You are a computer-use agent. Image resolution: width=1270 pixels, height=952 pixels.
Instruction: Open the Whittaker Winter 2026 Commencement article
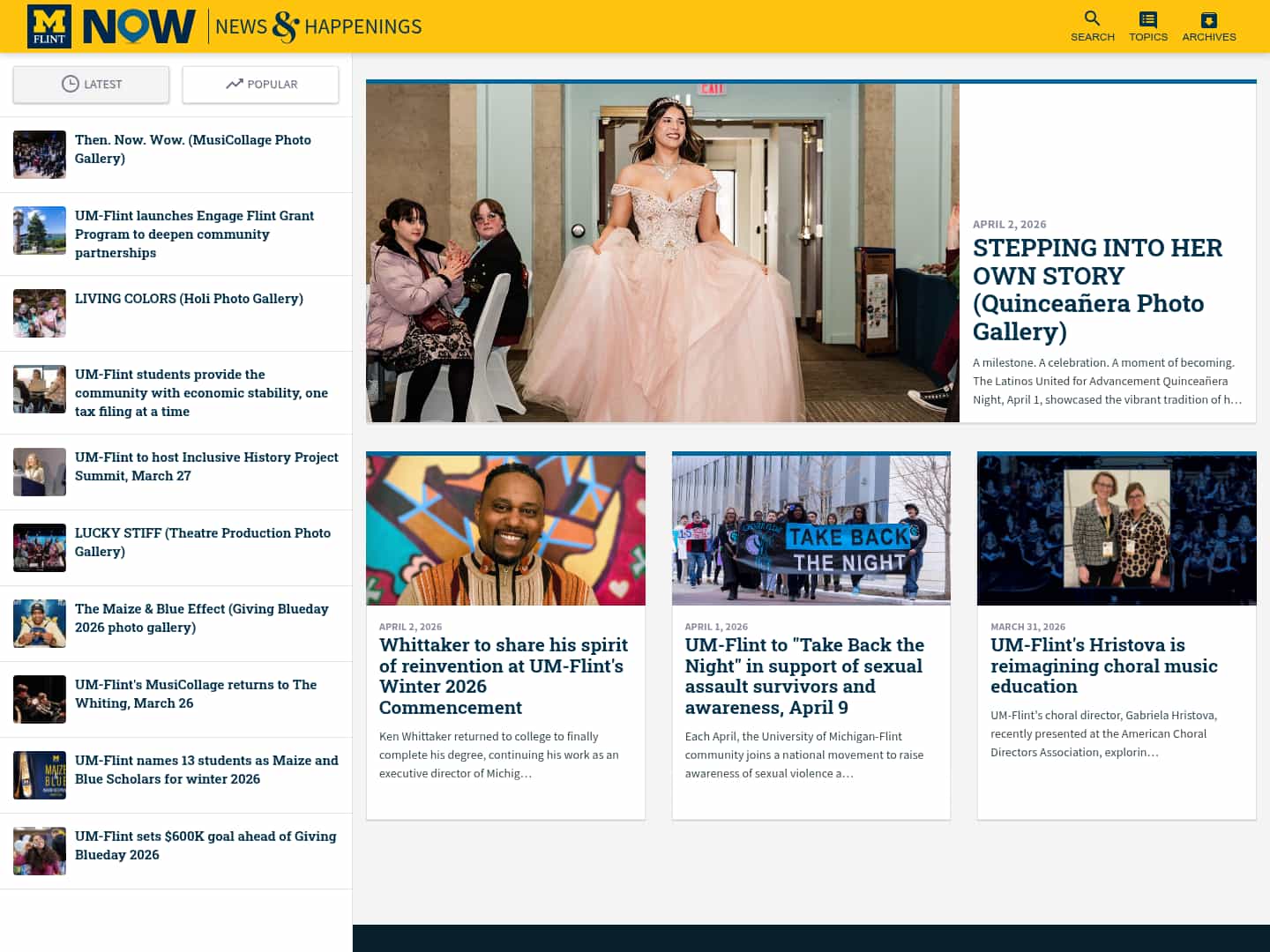[x=503, y=675]
